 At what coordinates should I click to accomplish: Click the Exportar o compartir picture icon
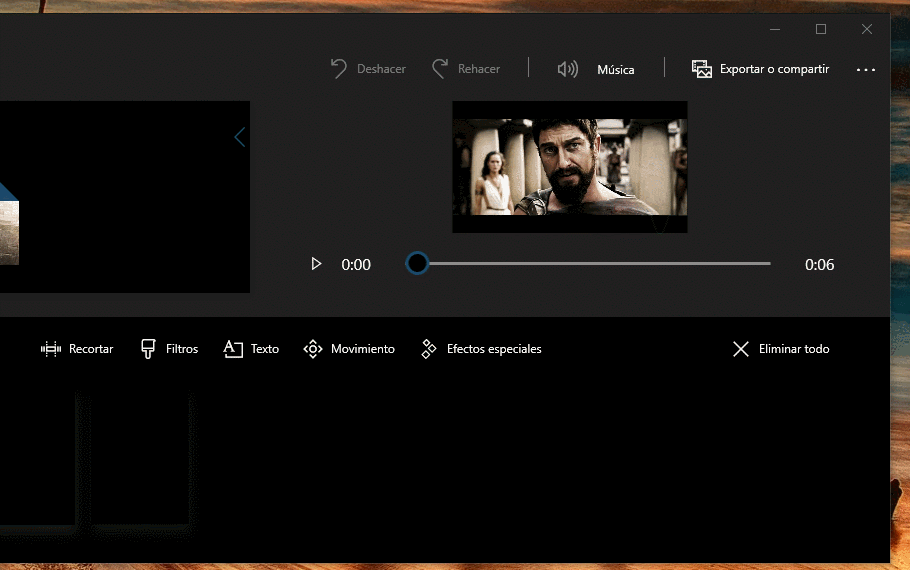tap(702, 68)
